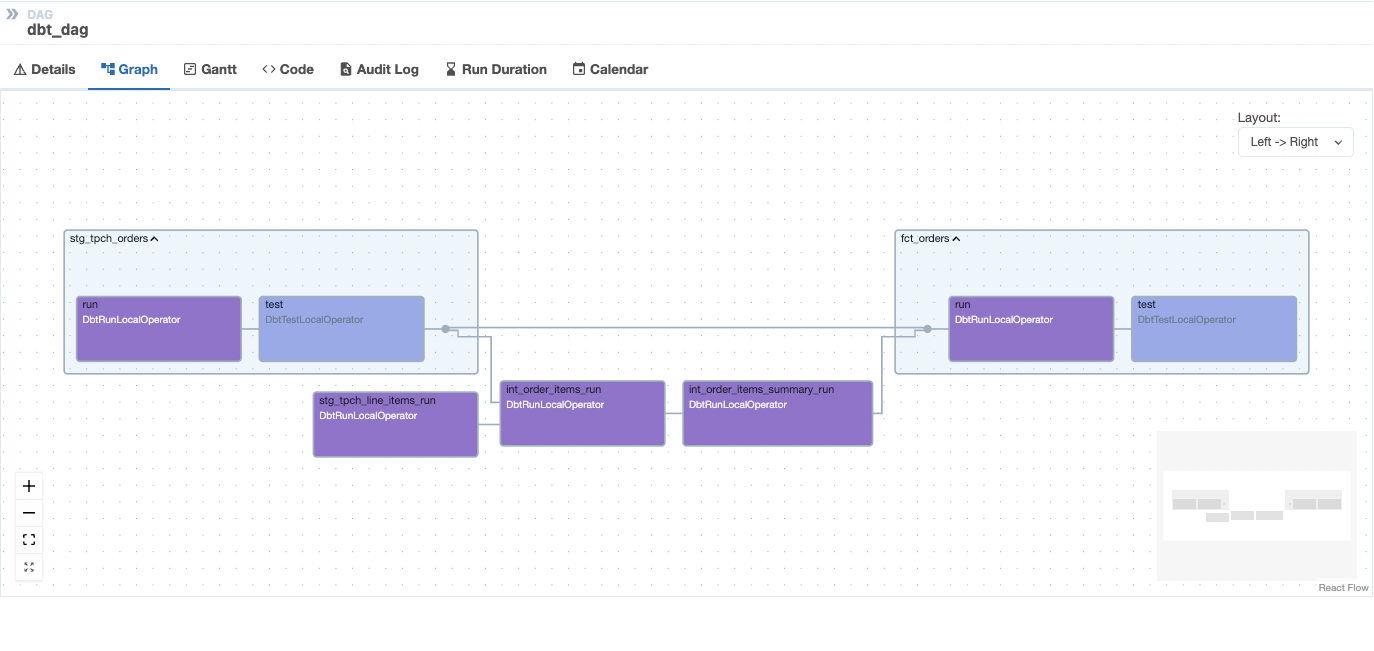Fit the graph to the viewport
The width and height of the screenshot is (1374, 651).
[x=28, y=539]
